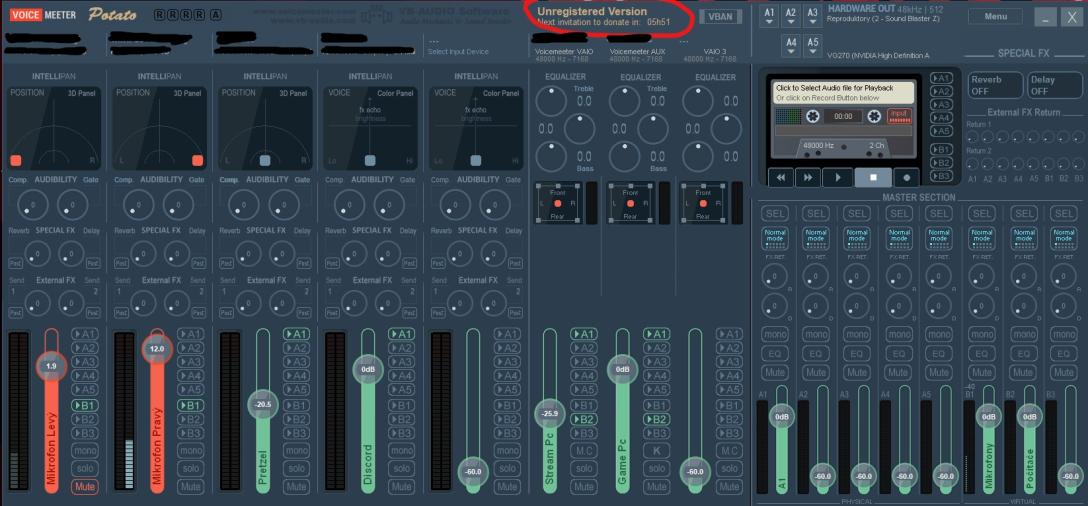Start recording with the cassette record button
1088x506 pixels.
[906, 177]
